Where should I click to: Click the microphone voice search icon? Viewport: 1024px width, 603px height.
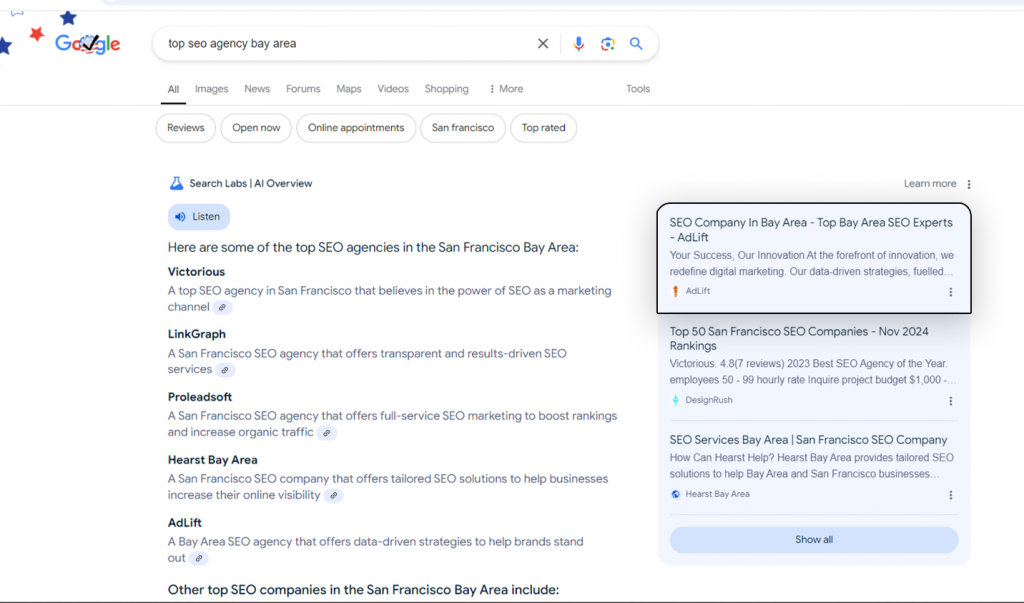(579, 43)
